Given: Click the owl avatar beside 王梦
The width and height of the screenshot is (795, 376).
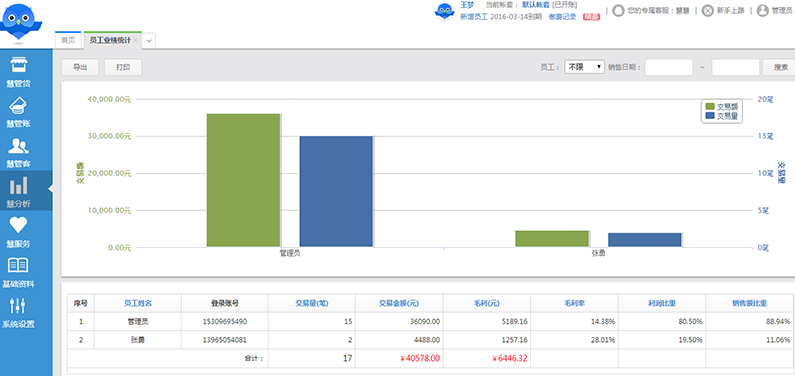Looking at the screenshot, I should tap(445, 12).
